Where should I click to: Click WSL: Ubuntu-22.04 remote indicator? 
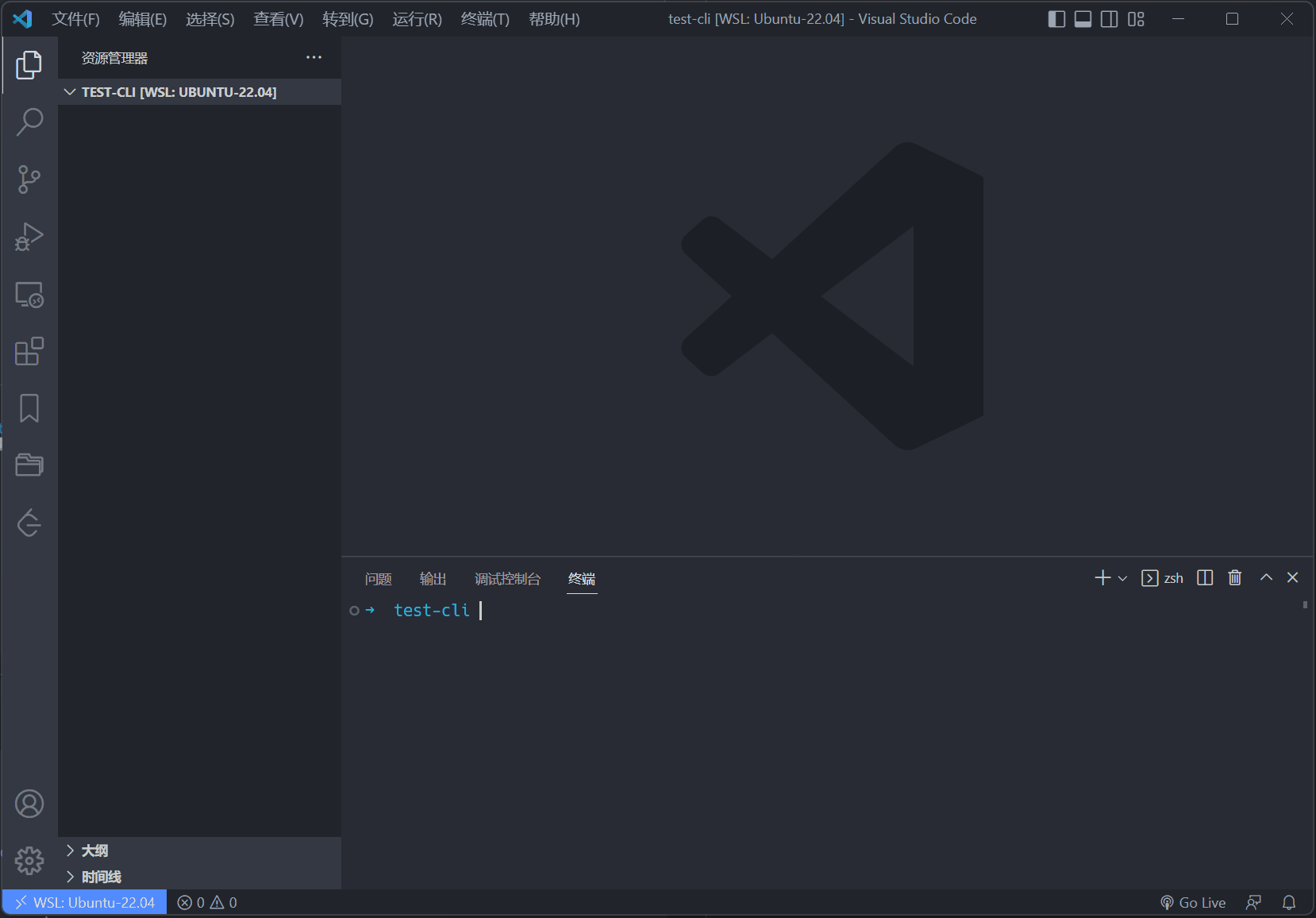[x=84, y=902]
